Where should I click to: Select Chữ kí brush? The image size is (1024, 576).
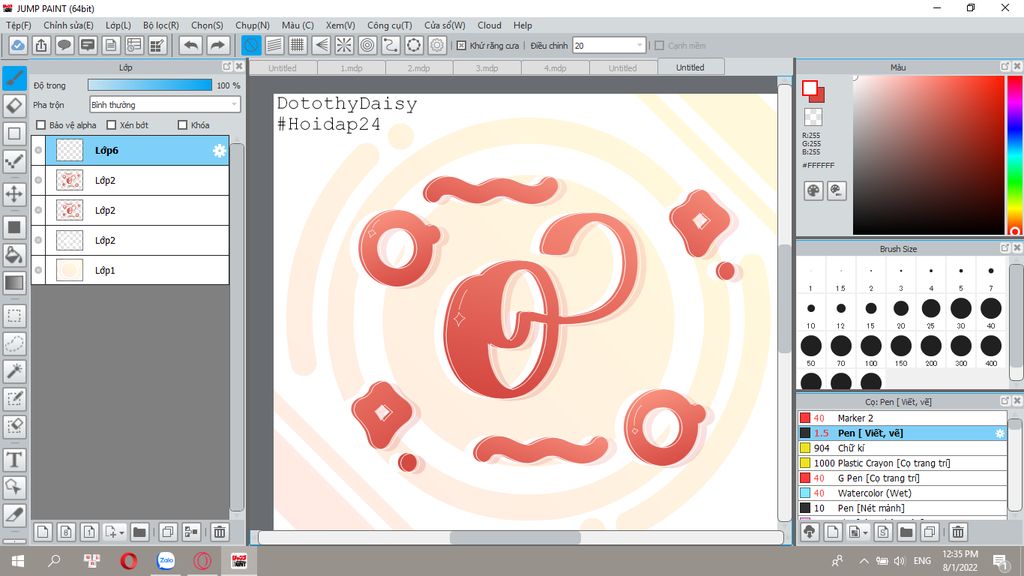pyautogui.click(x=903, y=448)
